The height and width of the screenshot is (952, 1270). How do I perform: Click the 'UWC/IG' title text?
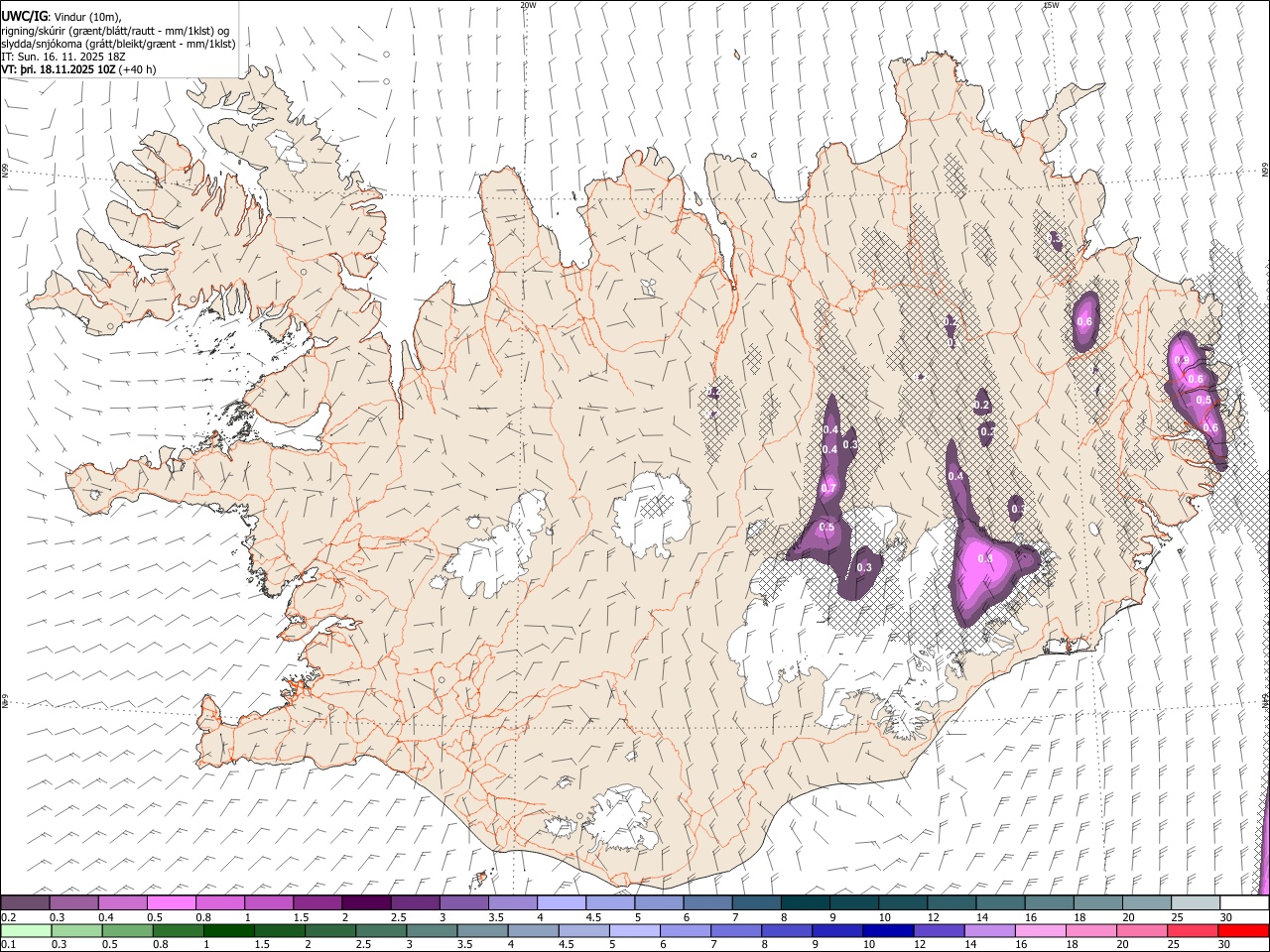(x=23, y=16)
